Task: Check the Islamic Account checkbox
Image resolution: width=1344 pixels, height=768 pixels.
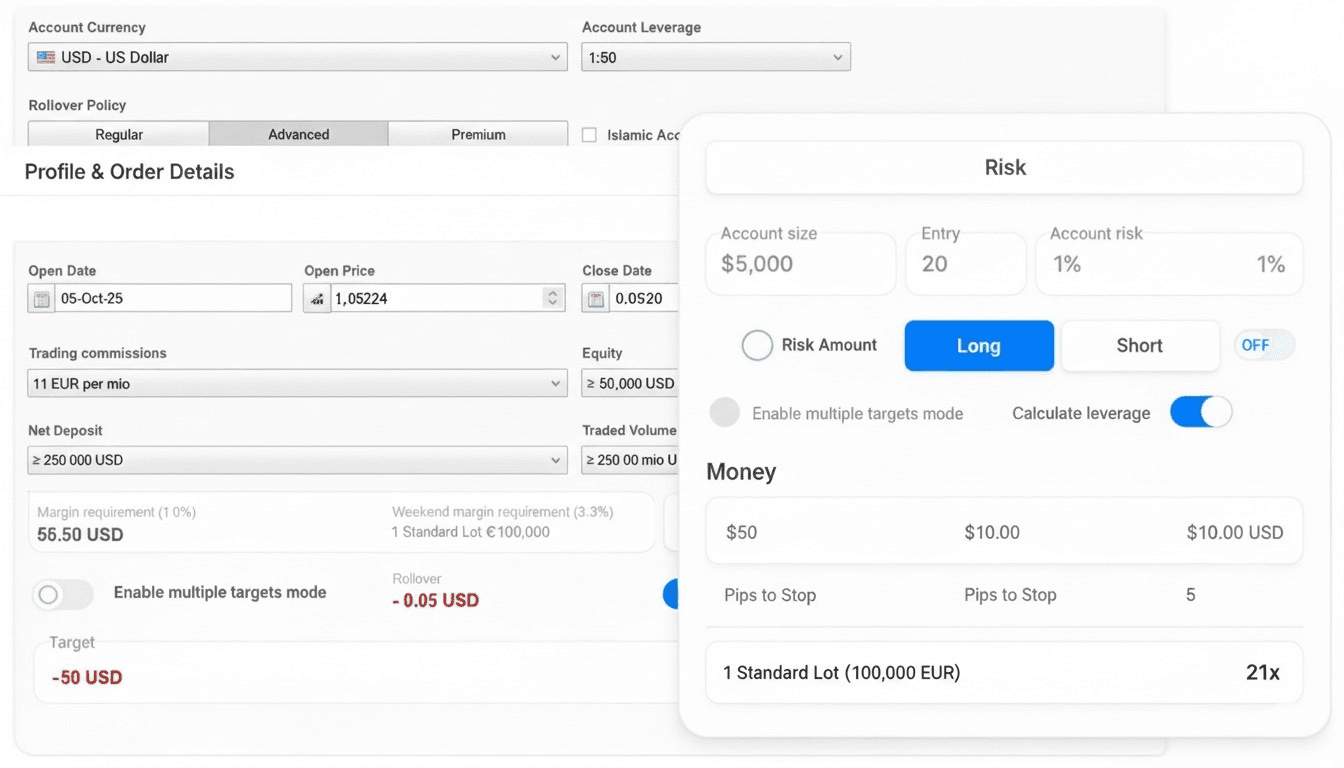Action: [589, 135]
